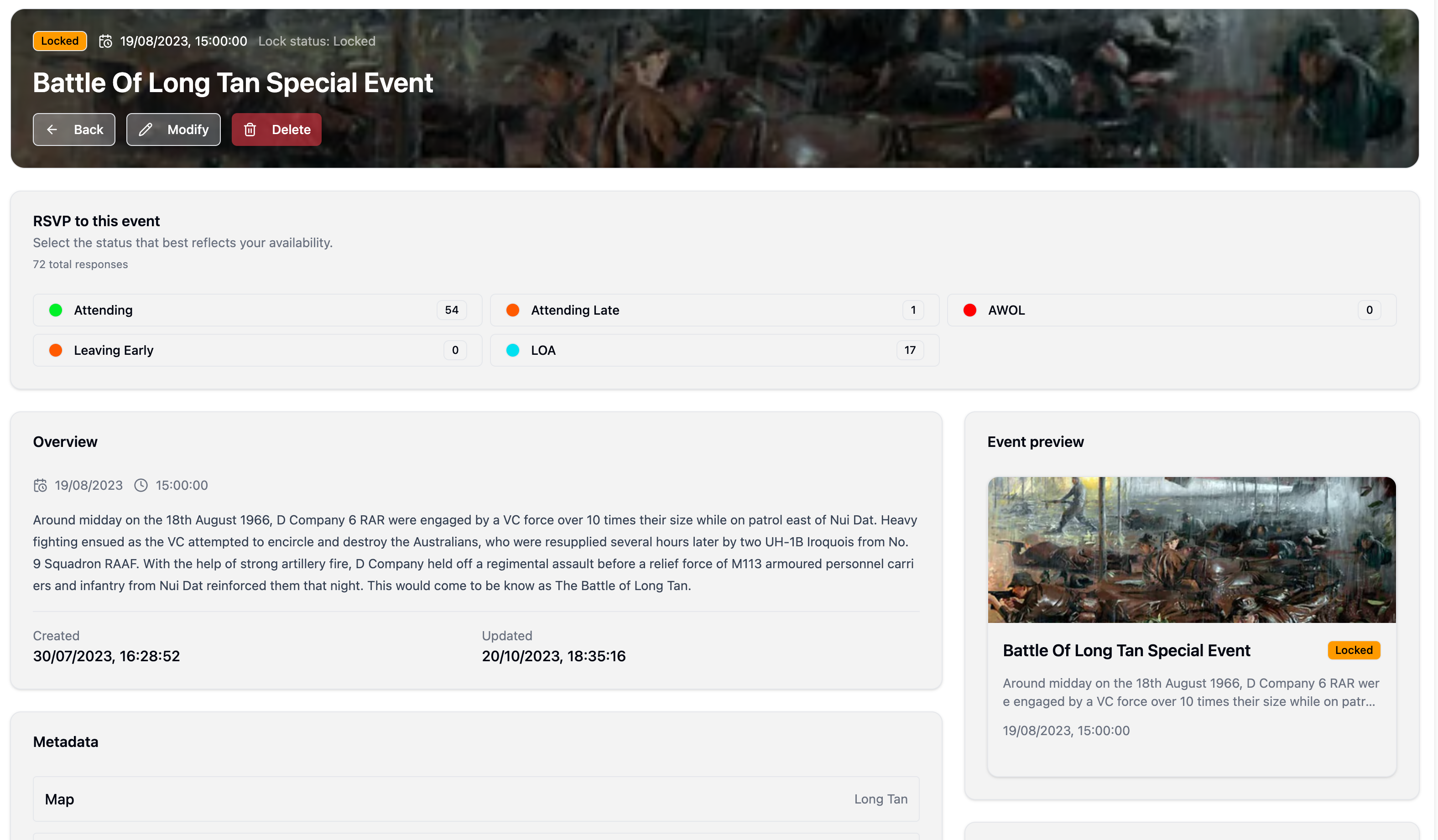Select the Attending Late RSVP option
The height and width of the screenshot is (840, 1438).
pos(714,310)
